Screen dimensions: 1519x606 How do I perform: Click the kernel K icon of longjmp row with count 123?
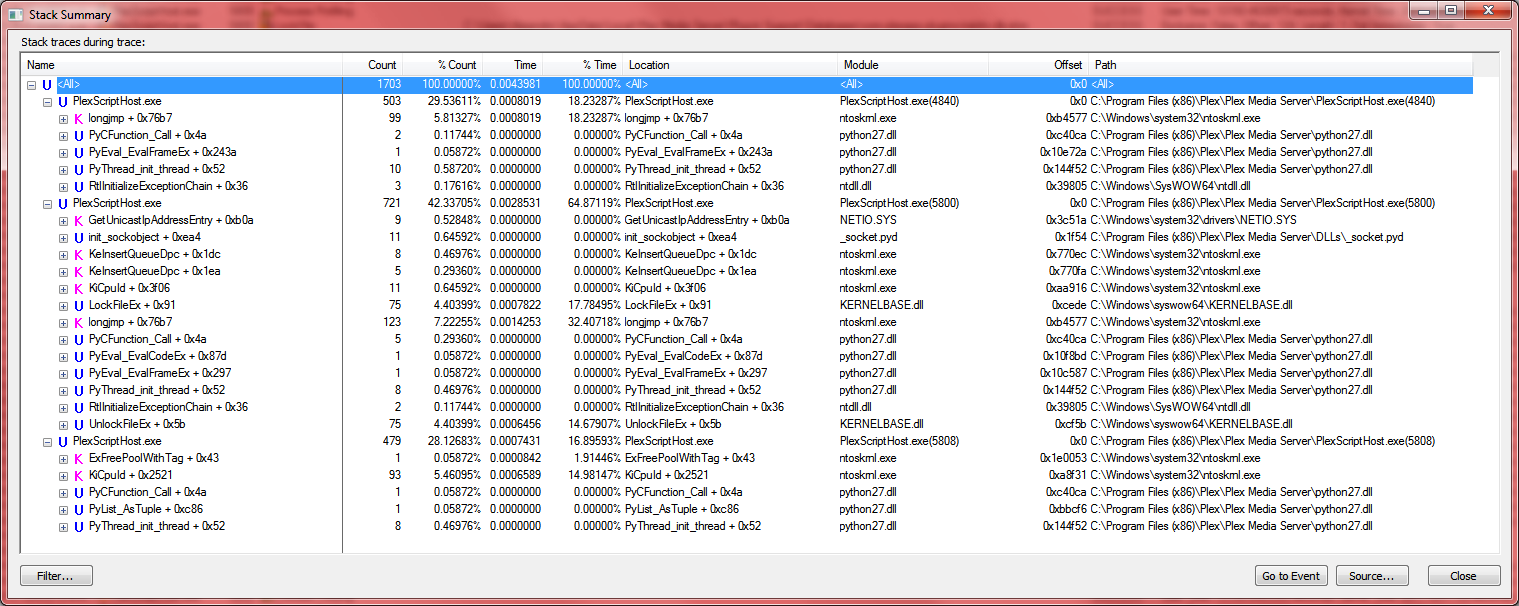tap(79, 322)
